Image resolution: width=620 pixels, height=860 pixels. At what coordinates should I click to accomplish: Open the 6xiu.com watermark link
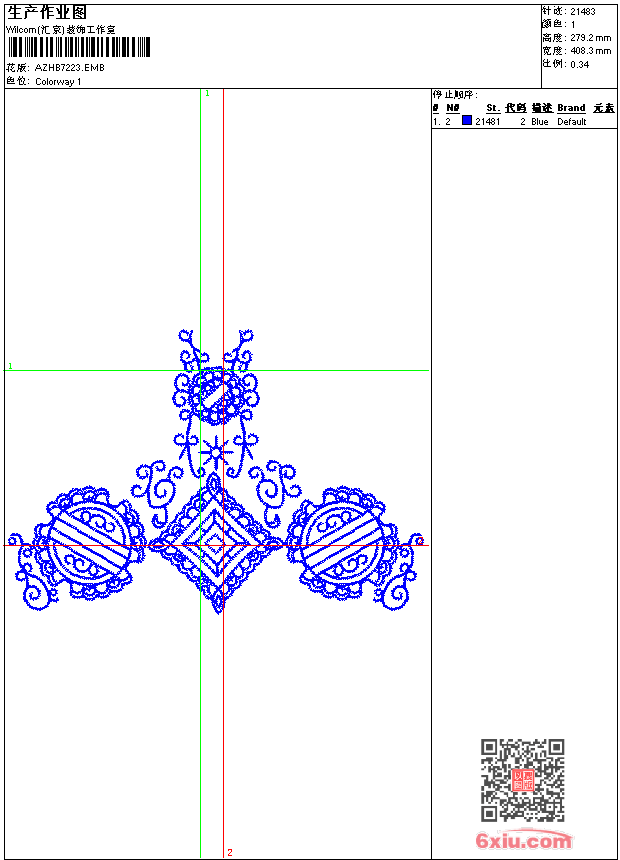pyautogui.click(x=524, y=842)
